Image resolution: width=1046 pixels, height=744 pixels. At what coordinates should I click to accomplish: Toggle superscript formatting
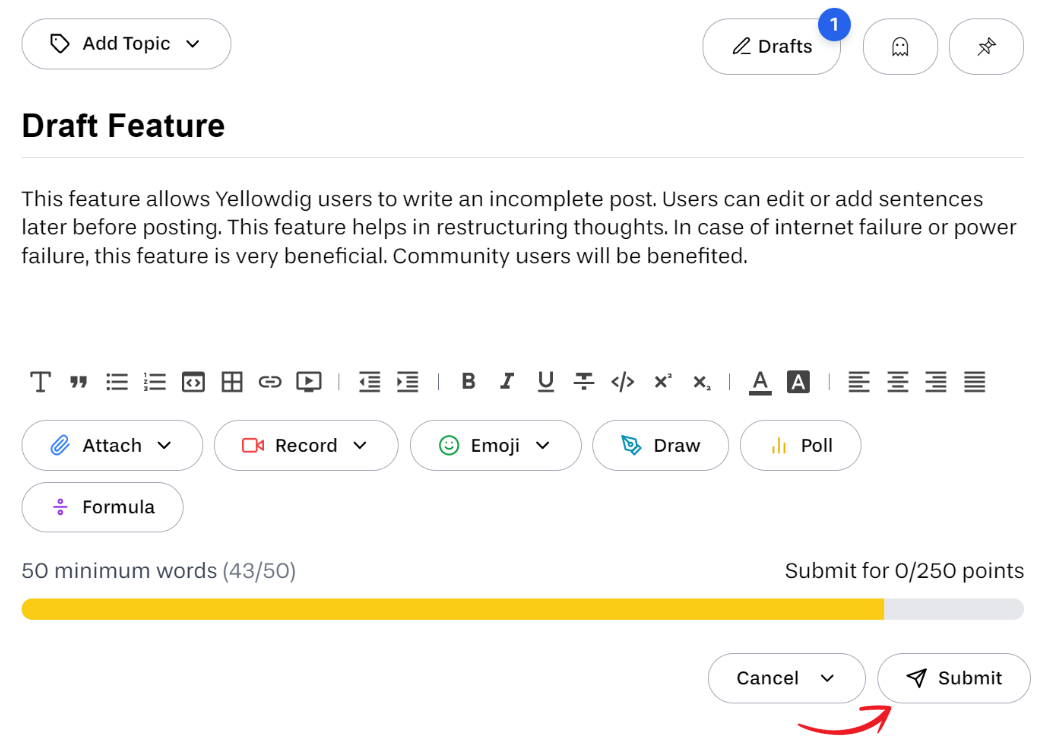(x=662, y=381)
